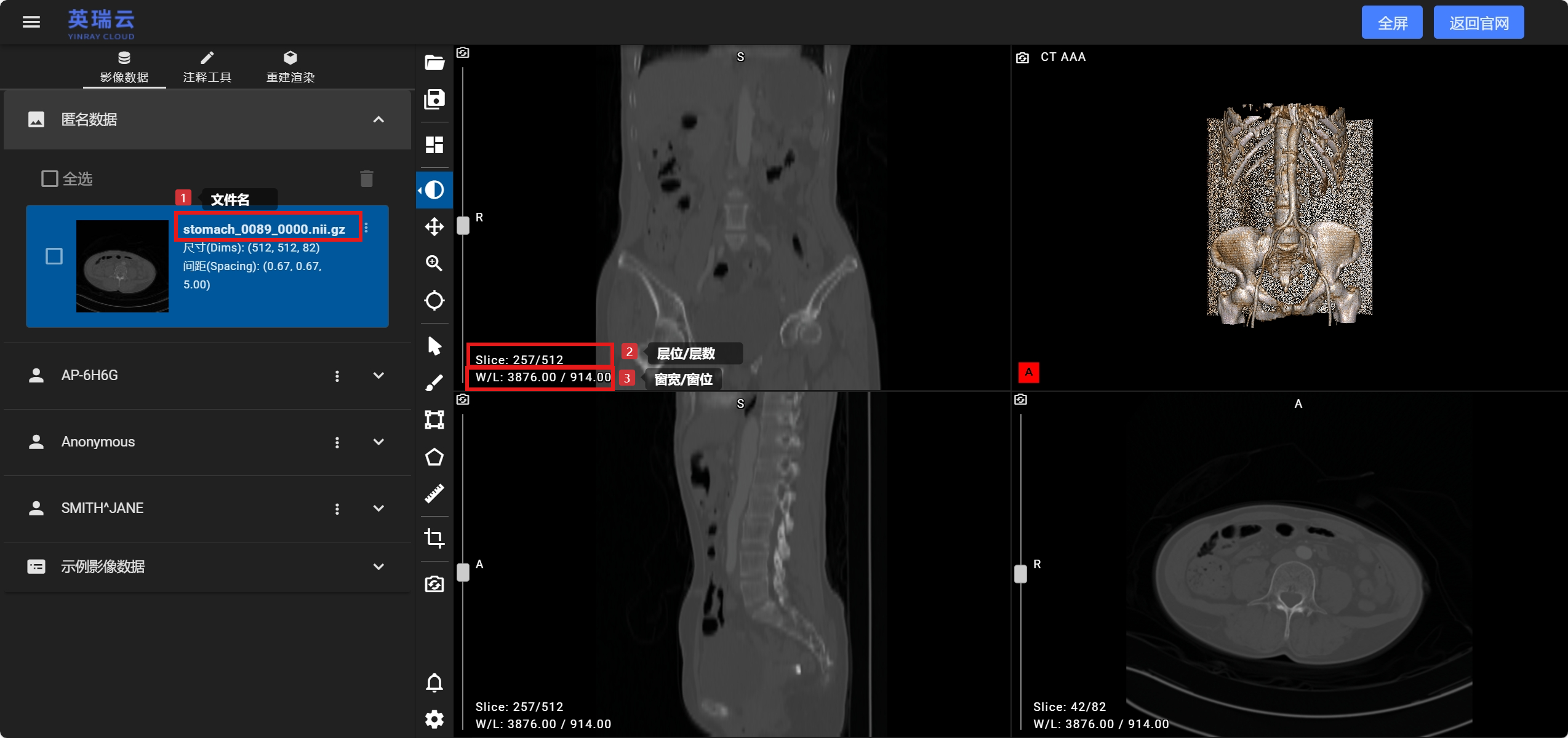Switch to the 注释工具 tab

[x=207, y=68]
